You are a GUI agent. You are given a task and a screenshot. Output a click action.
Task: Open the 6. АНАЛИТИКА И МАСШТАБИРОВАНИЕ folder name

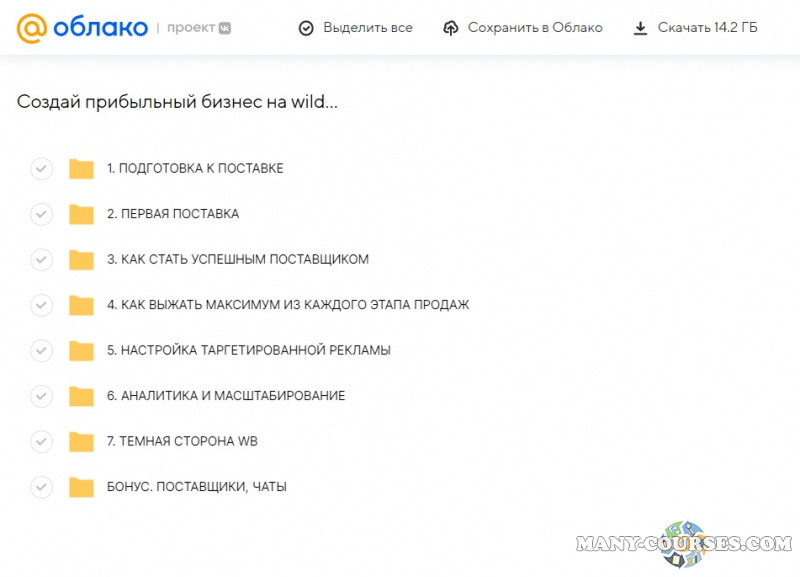coord(226,396)
